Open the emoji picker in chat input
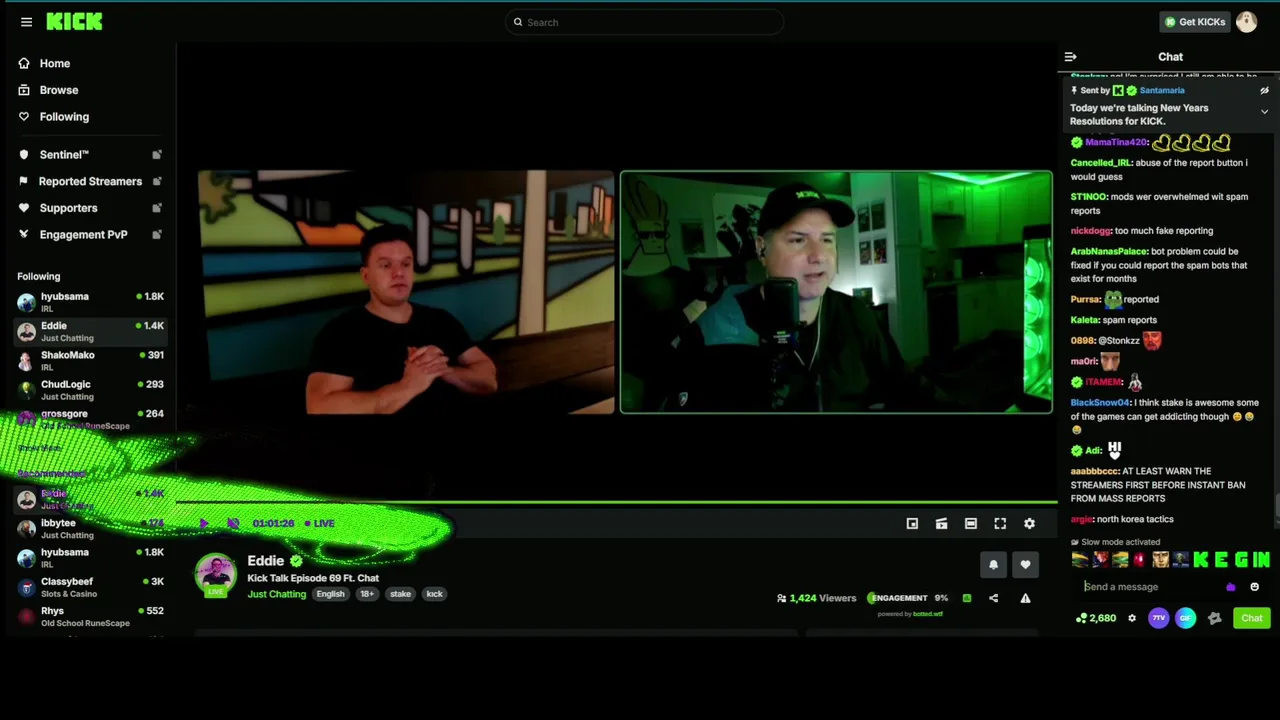1280x720 pixels. (x=1255, y=587)
